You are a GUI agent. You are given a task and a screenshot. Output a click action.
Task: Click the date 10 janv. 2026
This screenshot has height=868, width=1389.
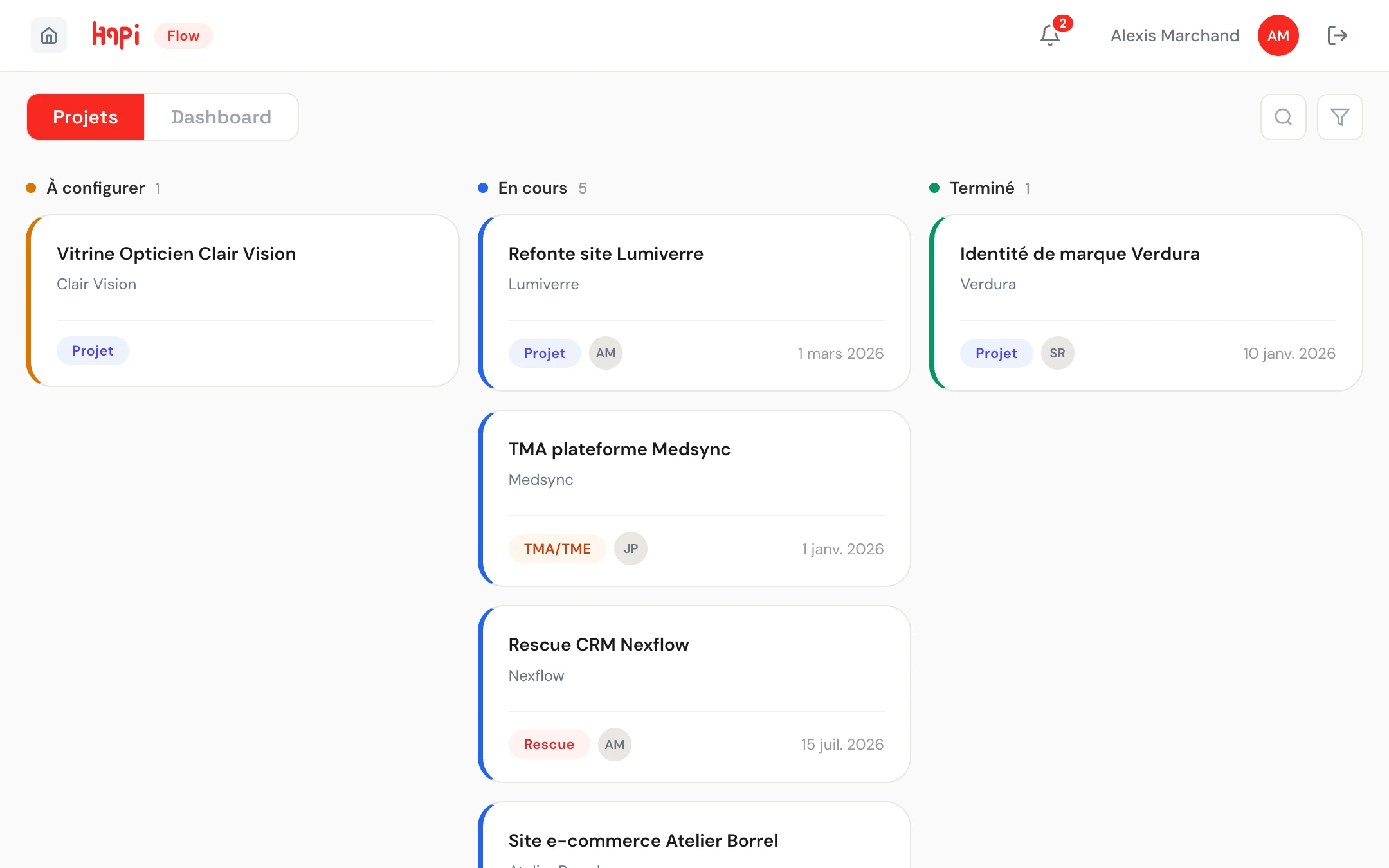pos(1289,353)
